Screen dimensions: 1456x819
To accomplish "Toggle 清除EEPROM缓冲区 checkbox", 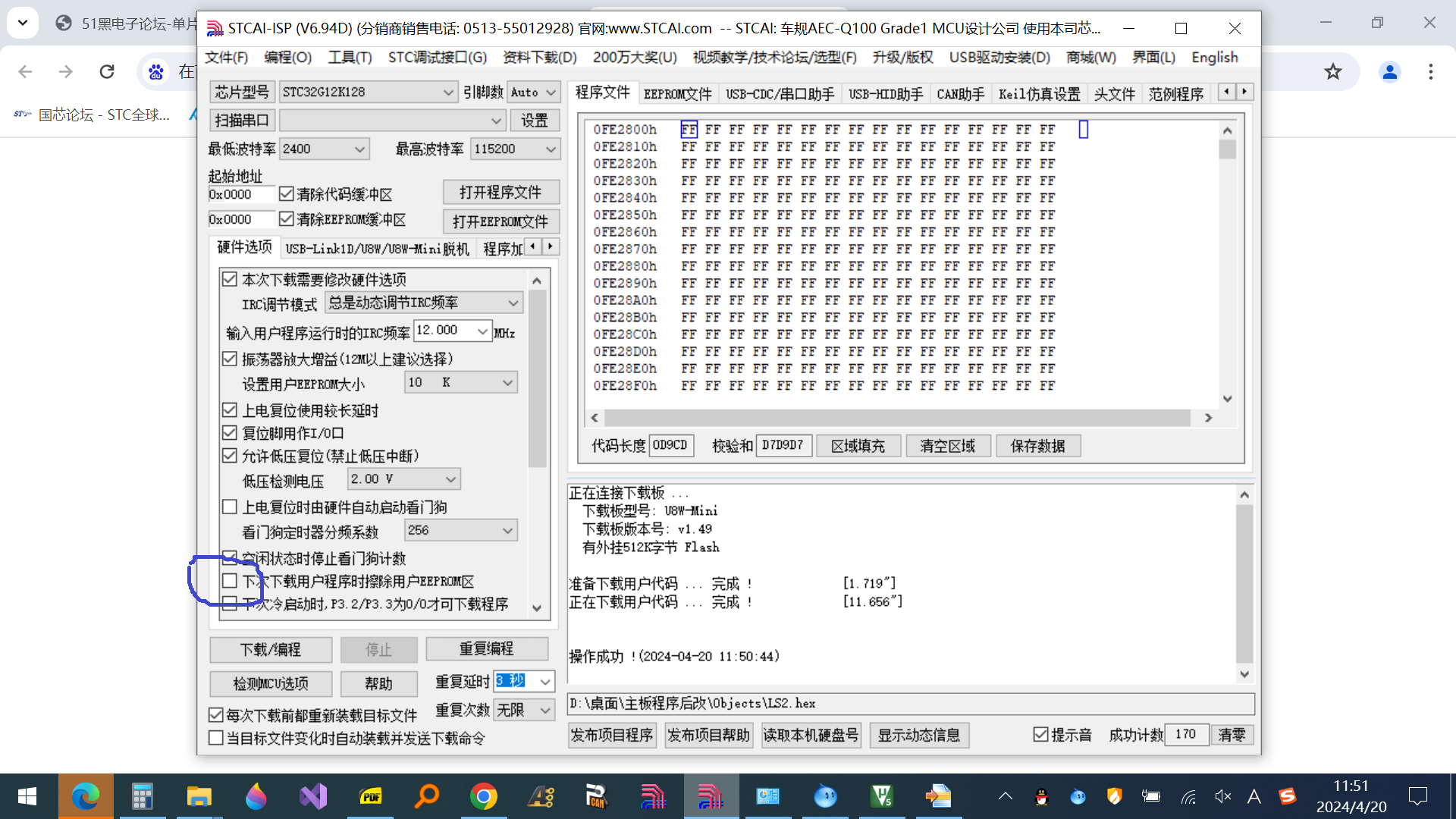I will [286, 219].
